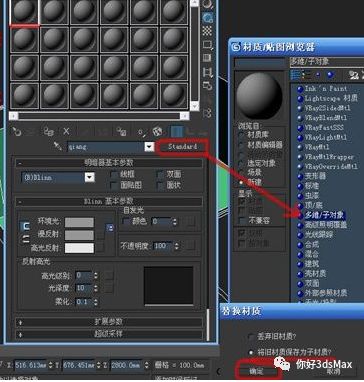The width and height of the screenshot is (364, 382).
Task: Switch browser to View List + Icons
Action: pos(307,75)
